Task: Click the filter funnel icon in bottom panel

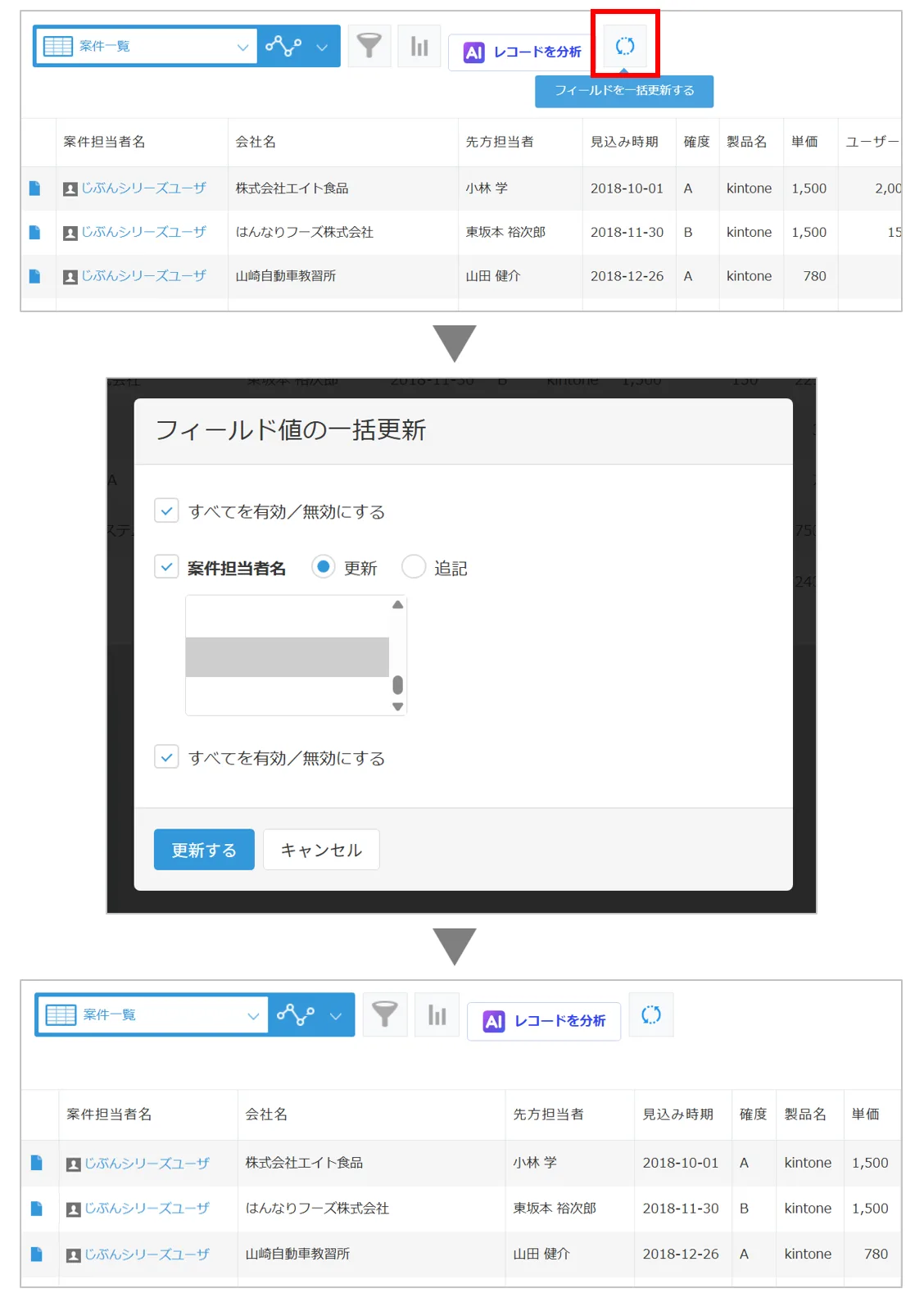Action: click(x=385, y=1014)
